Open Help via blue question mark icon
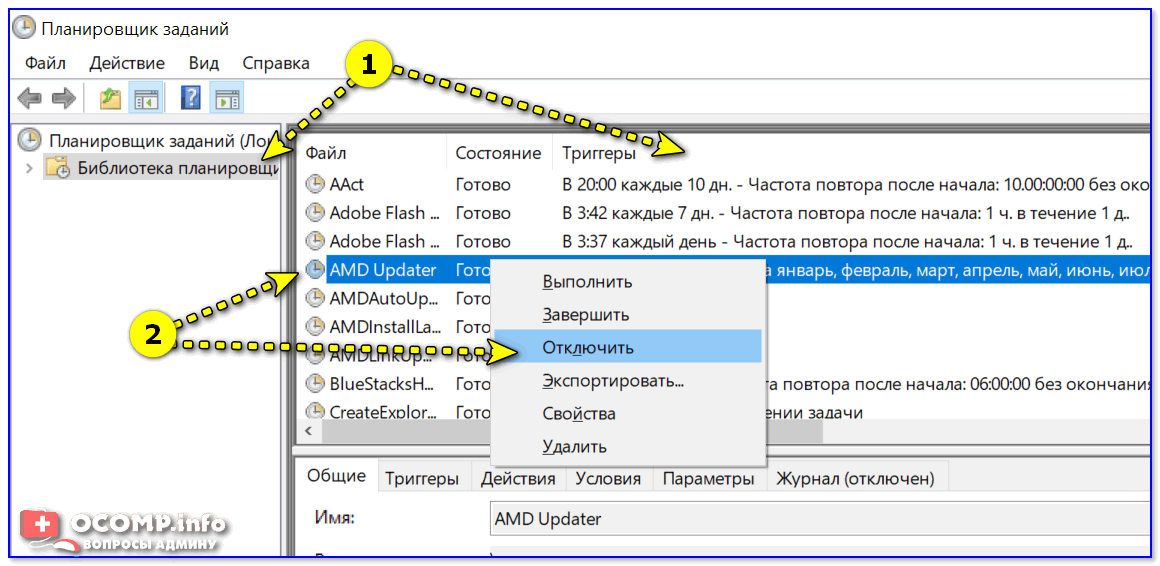Screen dimensions: 1160x566 tap(191, 98)
